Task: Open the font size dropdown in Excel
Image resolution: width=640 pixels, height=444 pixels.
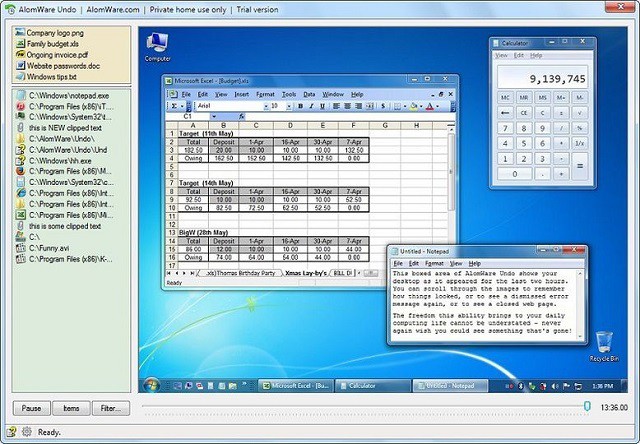Action: [289, 106]
